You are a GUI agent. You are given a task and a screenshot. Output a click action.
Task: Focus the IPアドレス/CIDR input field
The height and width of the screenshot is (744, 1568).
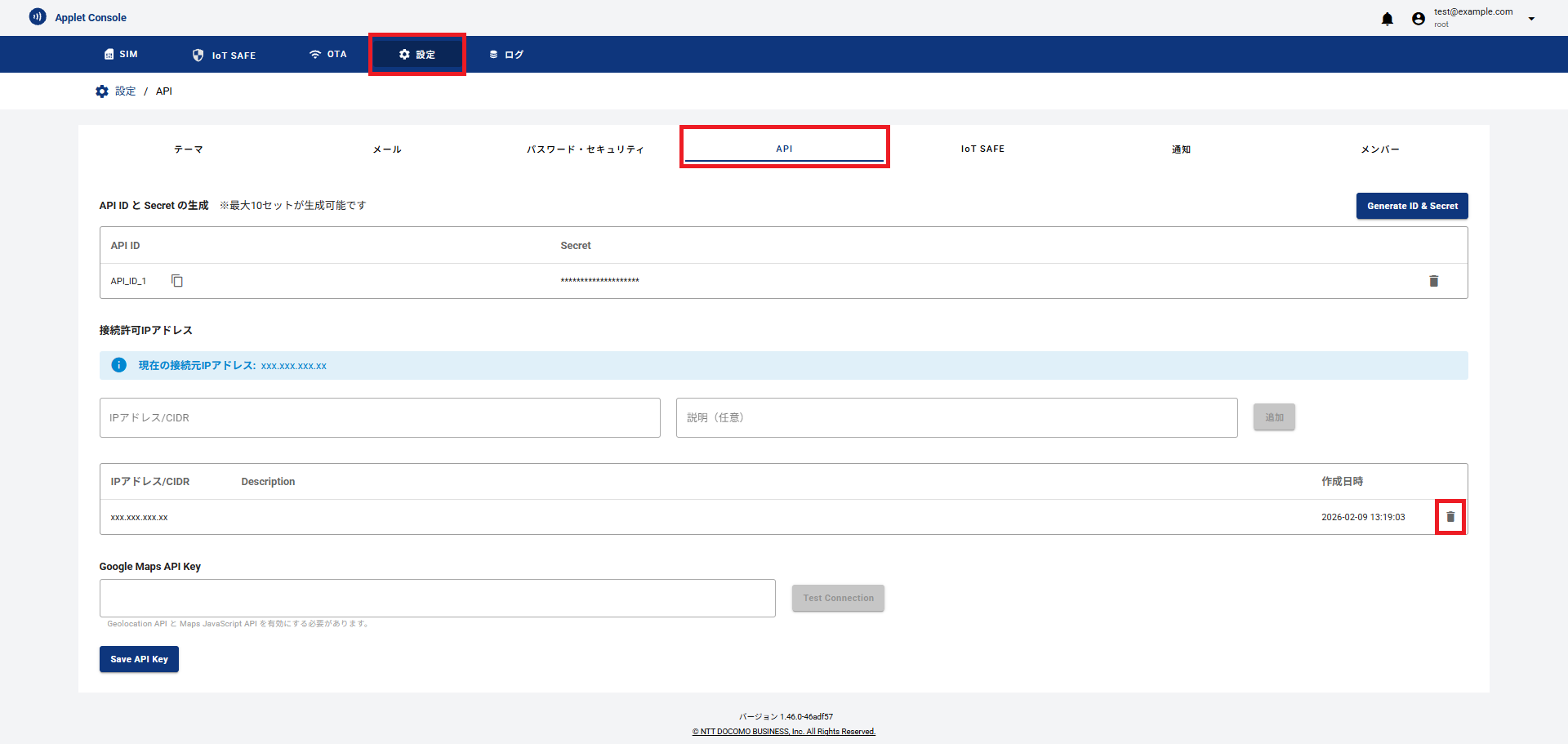380,418
